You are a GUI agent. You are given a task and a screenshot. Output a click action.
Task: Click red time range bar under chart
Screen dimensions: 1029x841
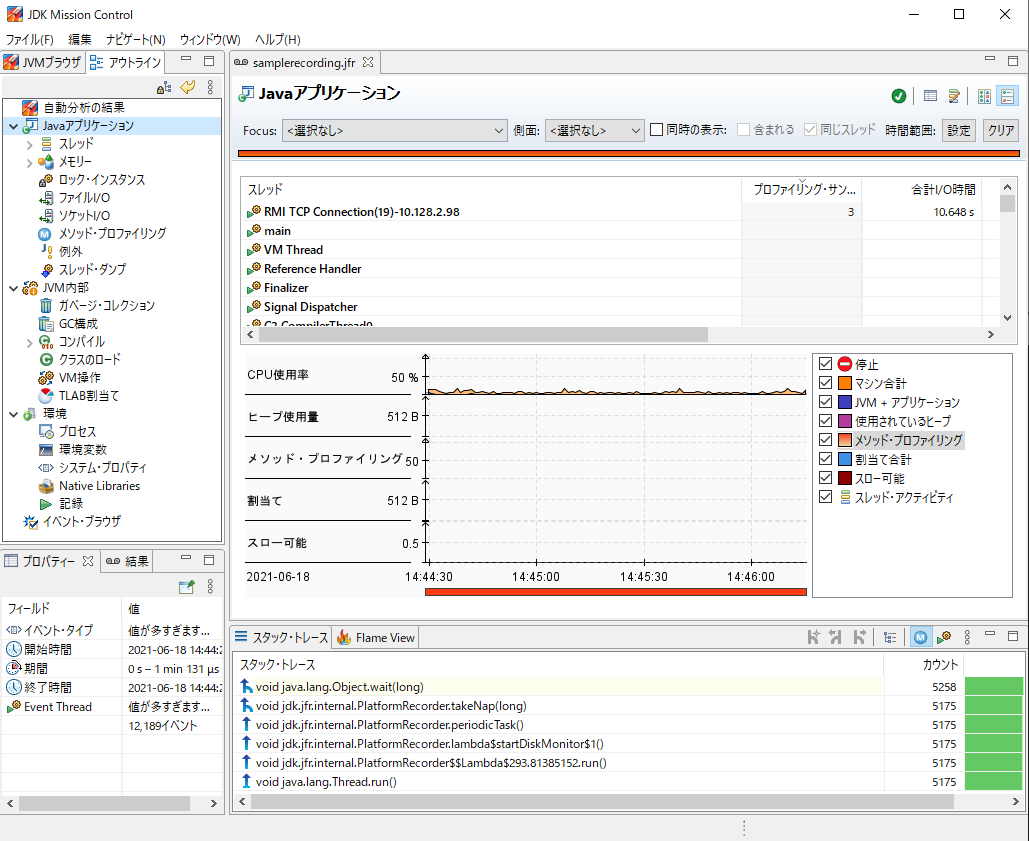click(616, 592)
